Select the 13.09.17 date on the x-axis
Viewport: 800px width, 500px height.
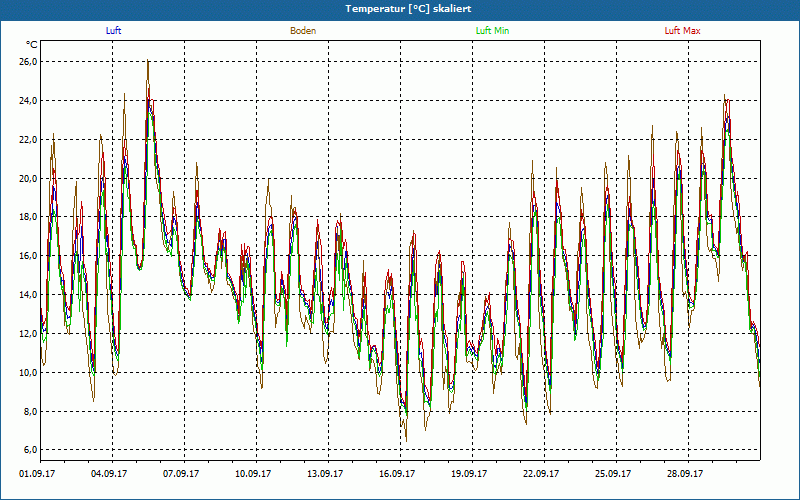(326, 475)
